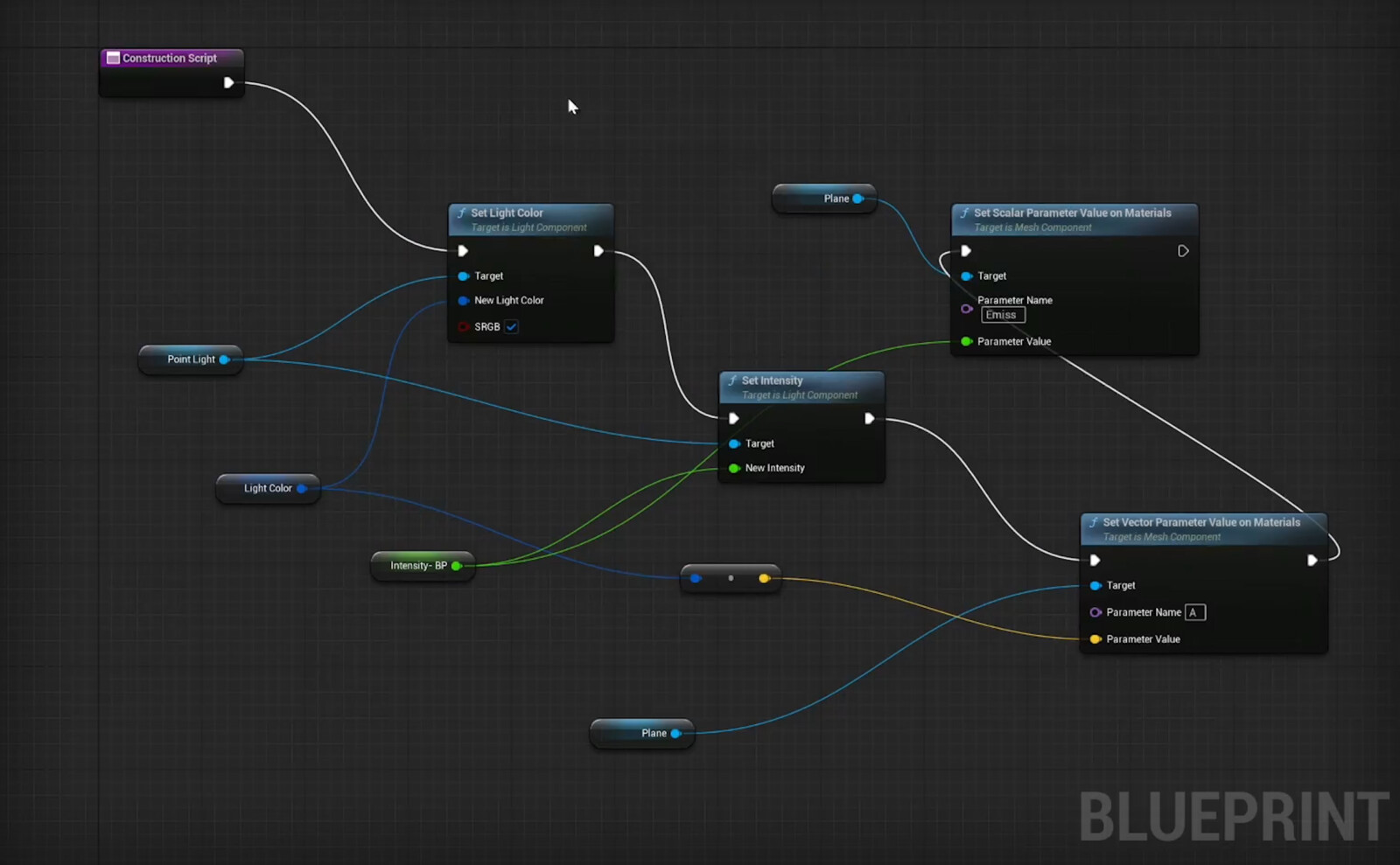Click the Target input pin on Set Intensity
Viewport: 1400px width, 865px height.
pyautogui.click(x=733, y=443)
